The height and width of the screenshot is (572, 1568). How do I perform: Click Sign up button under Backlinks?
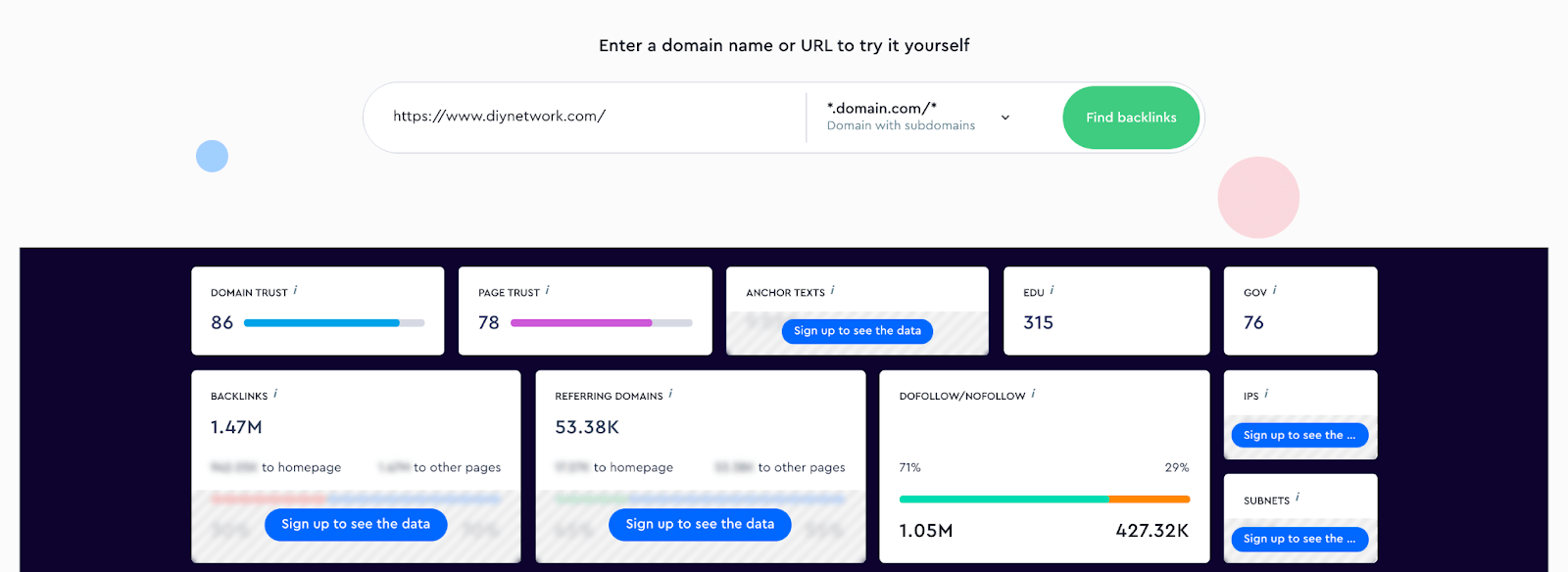[356, 524]
